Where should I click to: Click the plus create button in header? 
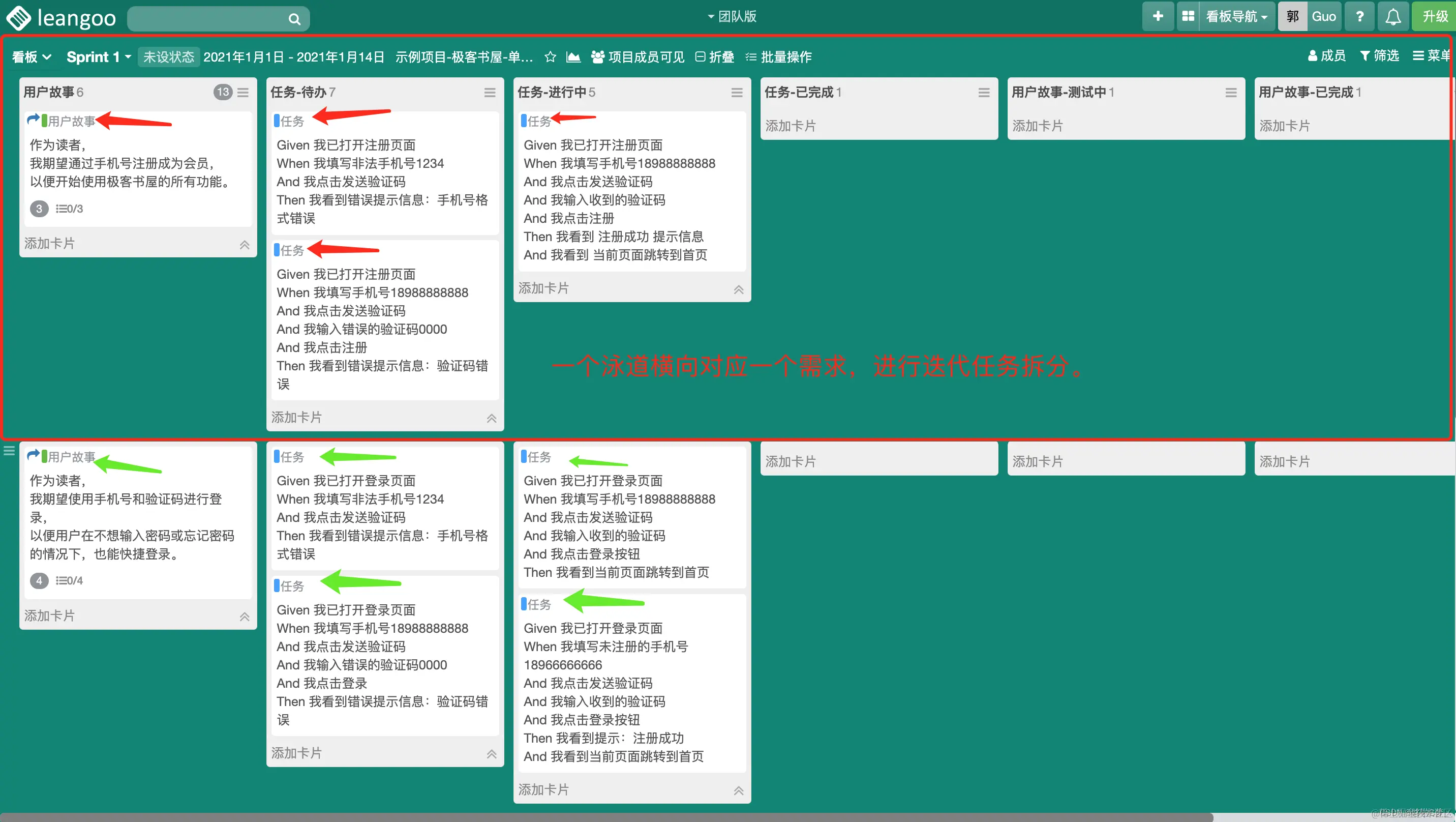[1157, 16]
